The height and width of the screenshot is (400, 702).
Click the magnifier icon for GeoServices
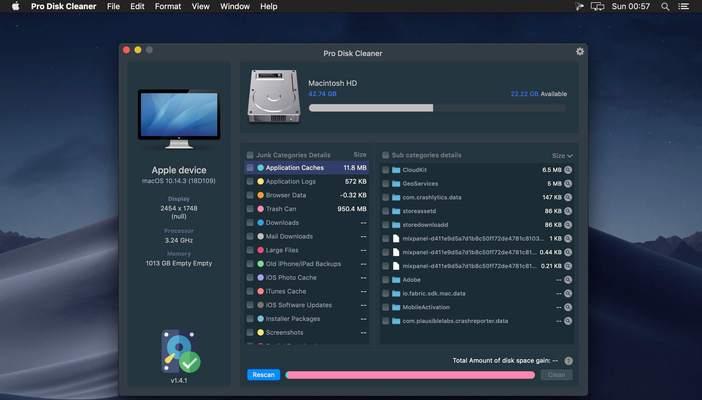(x=568, y=184)
